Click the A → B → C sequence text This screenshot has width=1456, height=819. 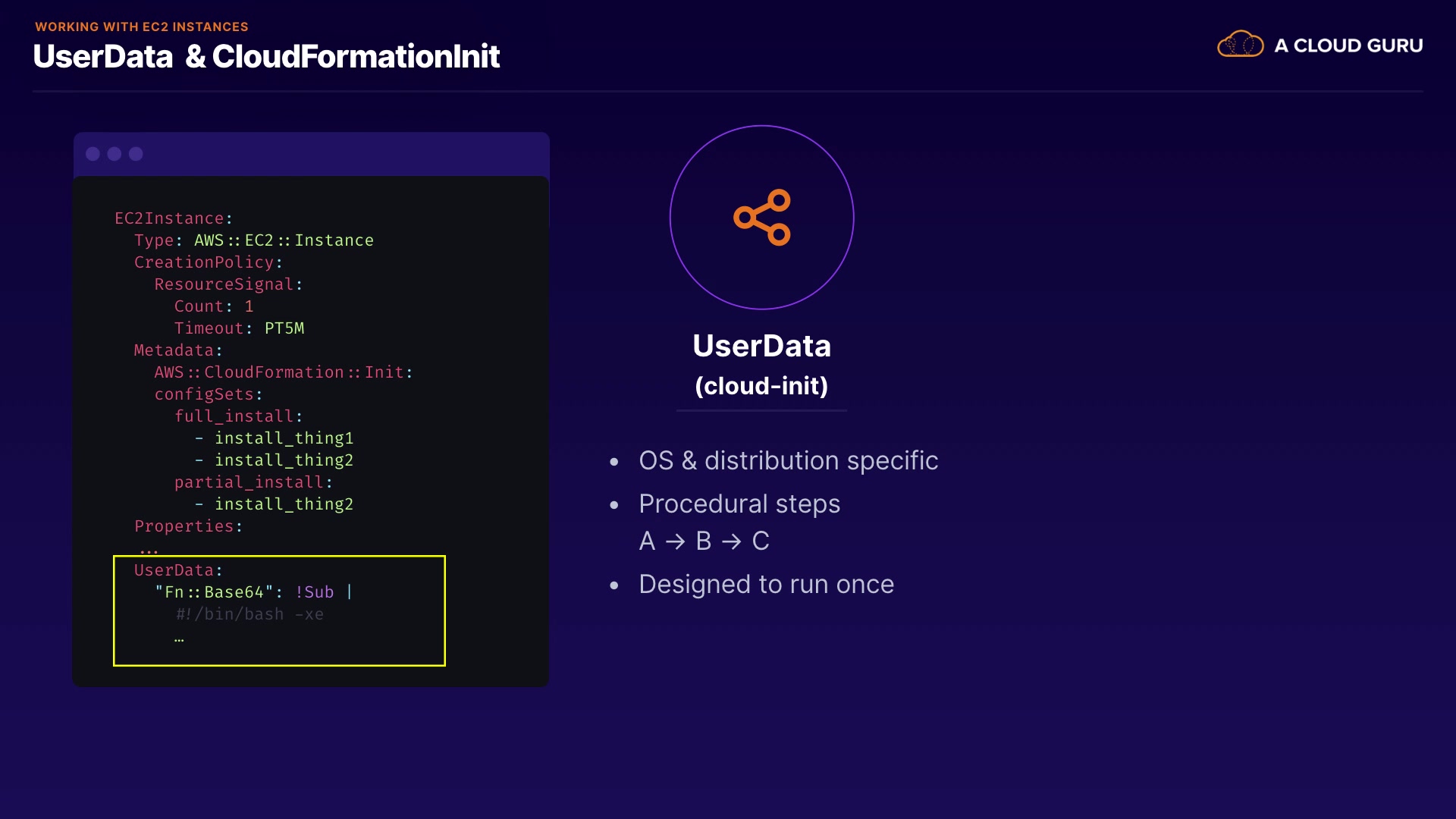[x=704, y=541]
